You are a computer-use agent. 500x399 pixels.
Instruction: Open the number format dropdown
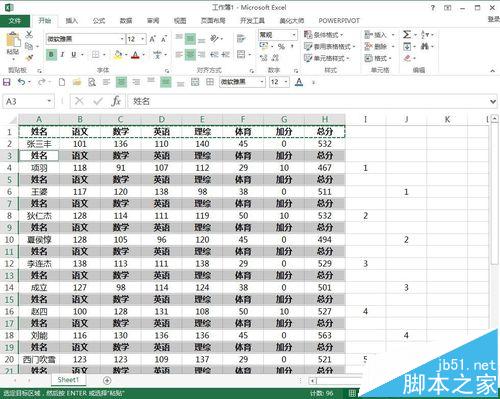click(294, 35)
